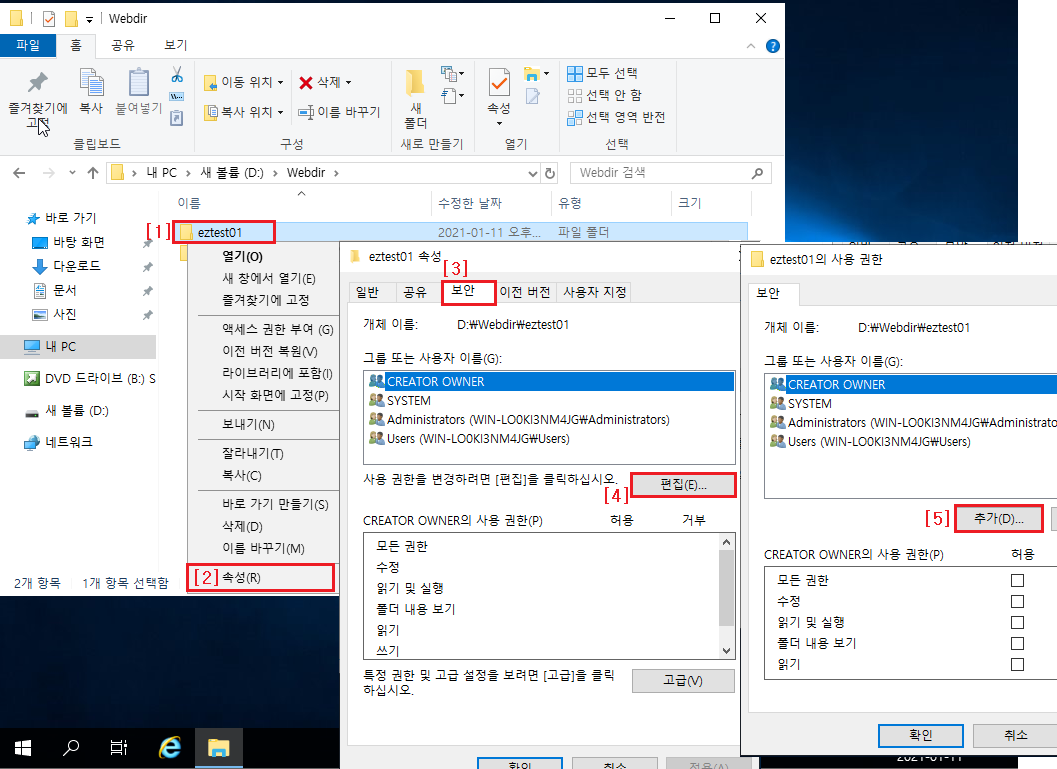Open the 파일 ribbon tab

point(28,45)
